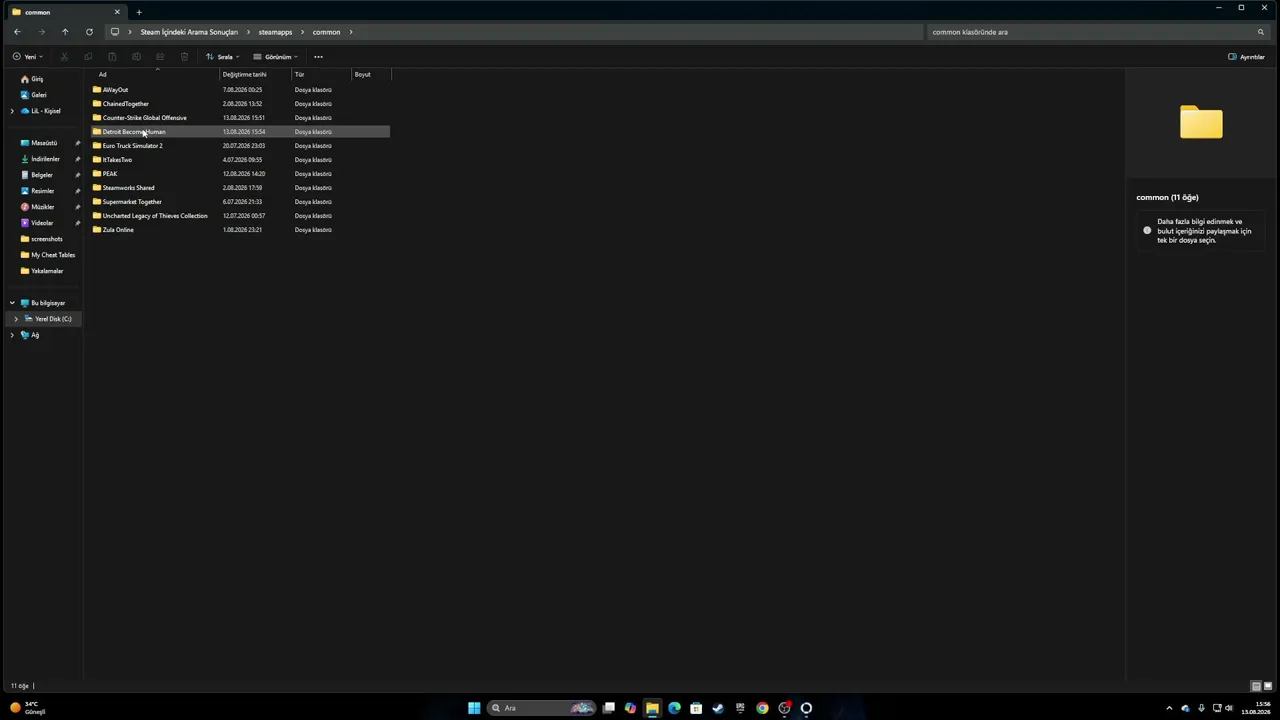Click the Rename toolbar icon
Viewport: 1280px width, 720px height.
136,57
